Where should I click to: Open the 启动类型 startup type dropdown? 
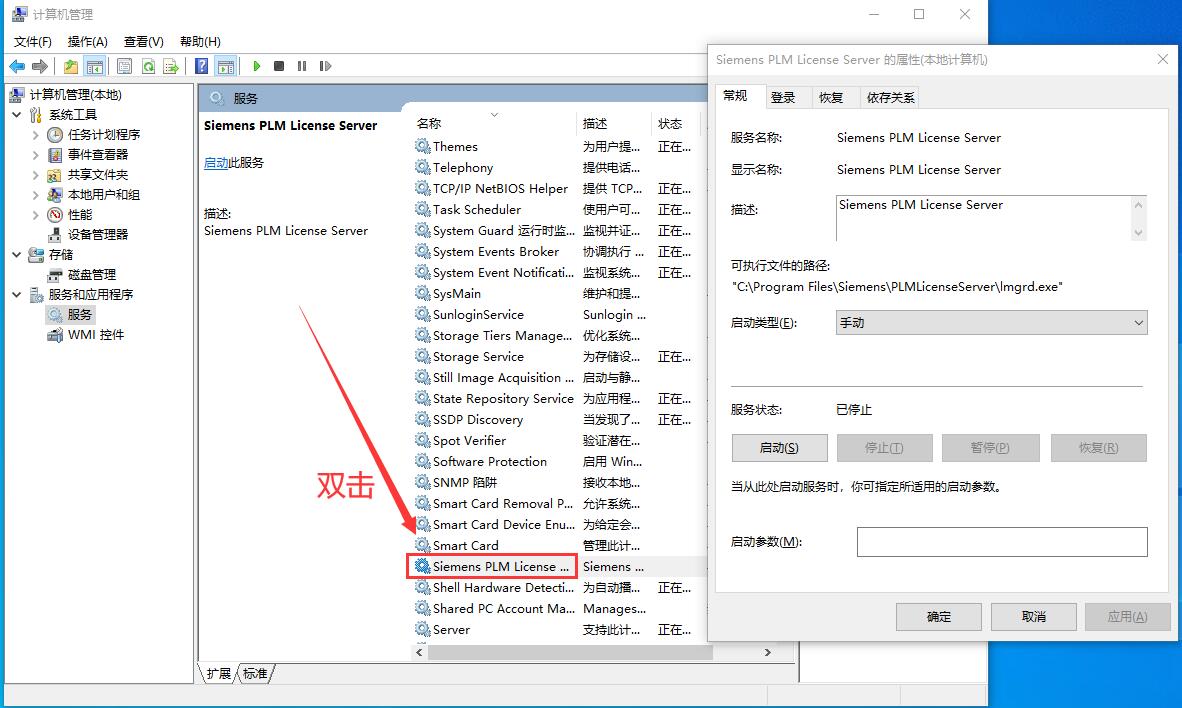991,323
